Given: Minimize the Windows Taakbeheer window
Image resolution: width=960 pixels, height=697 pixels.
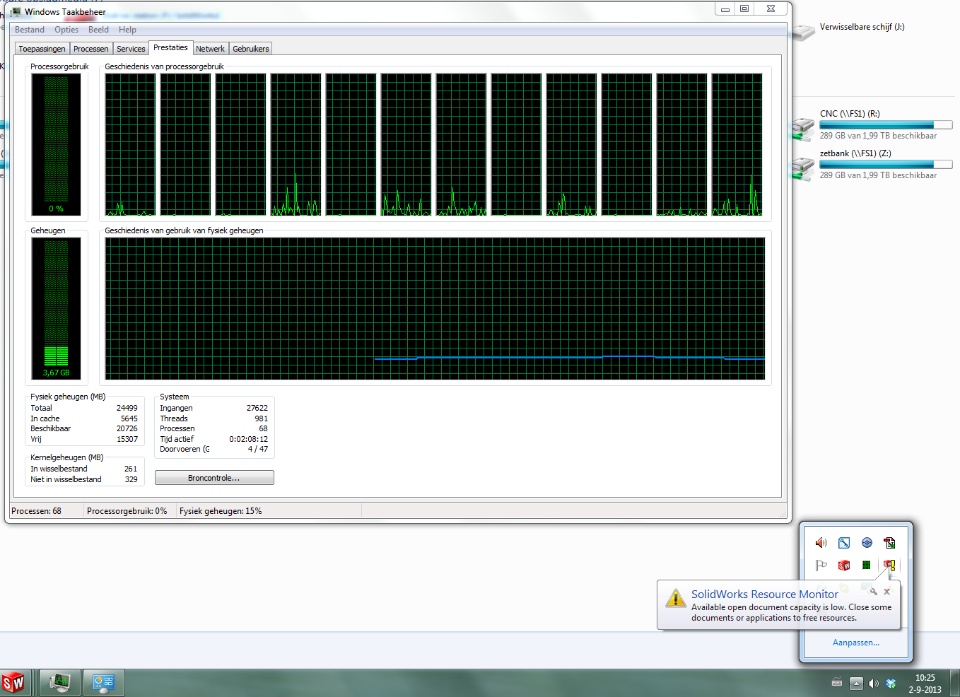Looking at the screenshot, I should 724,9.
